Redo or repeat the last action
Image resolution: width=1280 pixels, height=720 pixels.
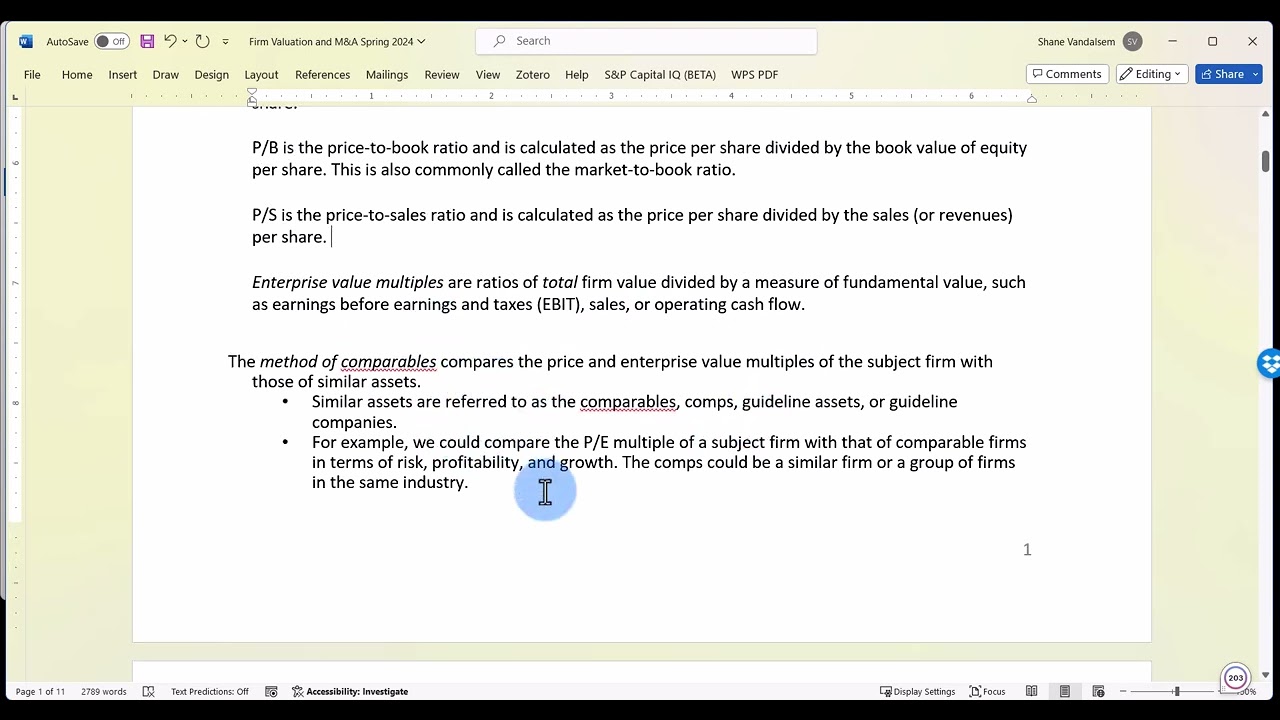click(x=202, y=41)
